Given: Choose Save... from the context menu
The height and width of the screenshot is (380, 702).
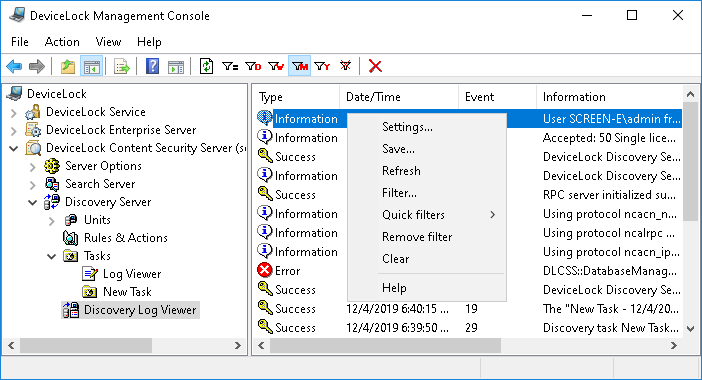Looking at the screenshot, I should click(x=427, y=149).
